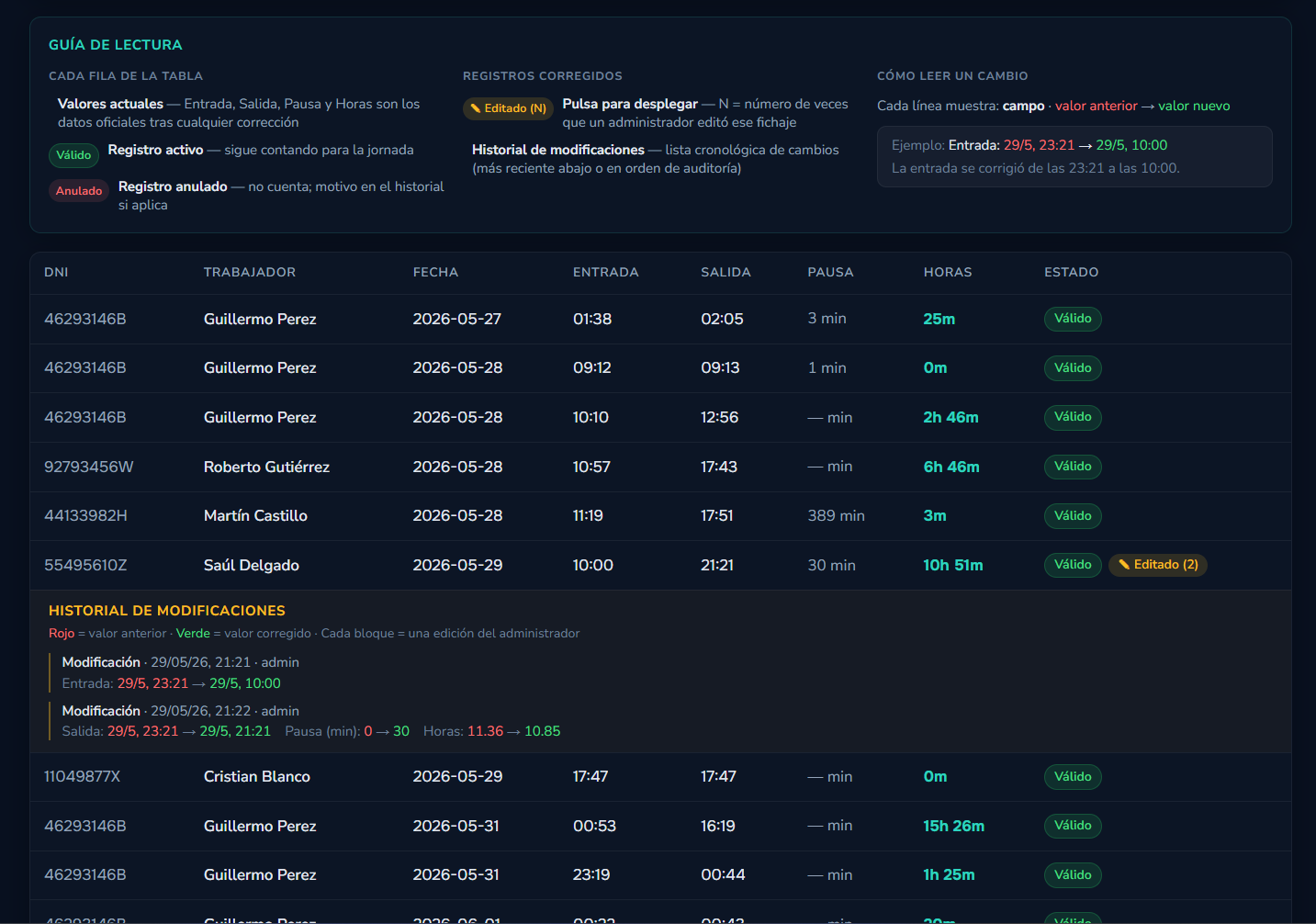The width and height of the screenshot is (1316, 924).
Task: Click the HISTORIAL DE MODIFICACIONES heading
Action: coord(167,611)
